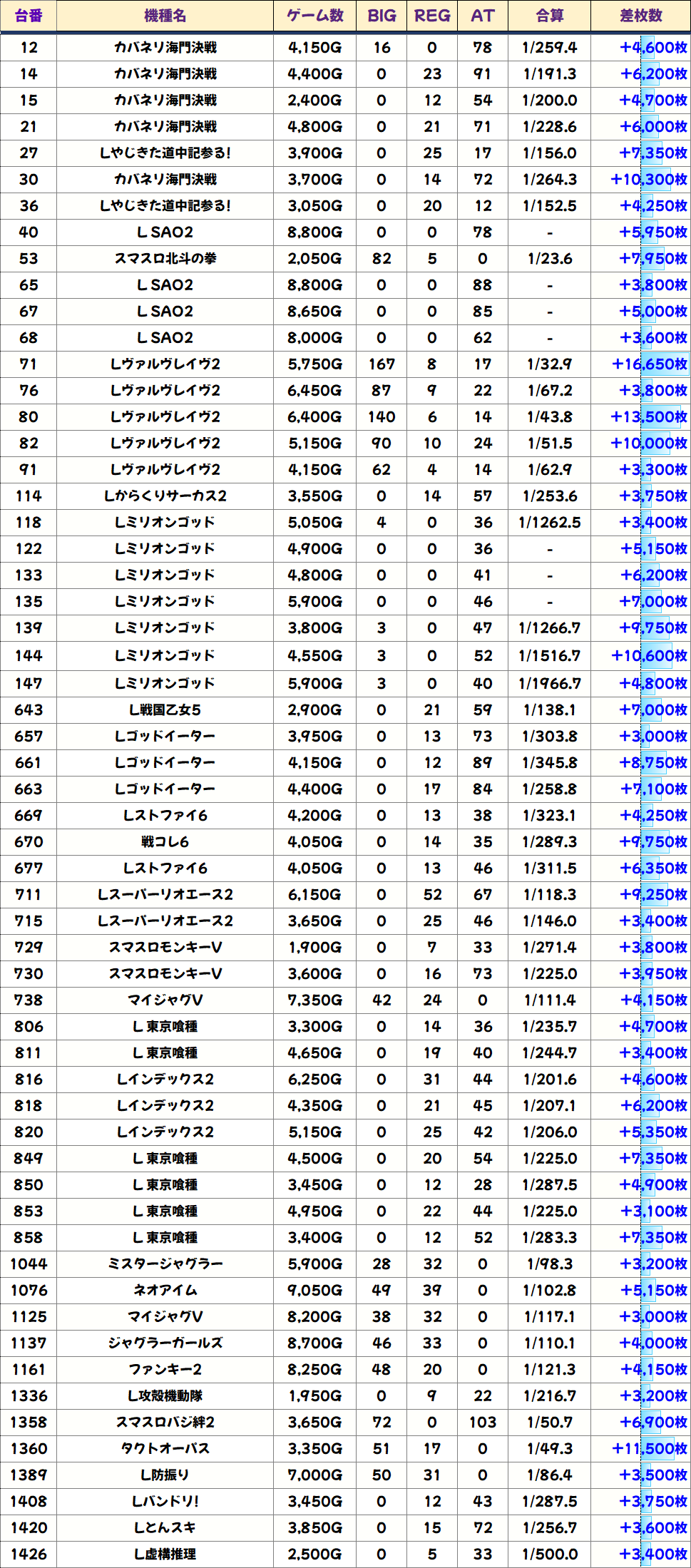Select AT count 103
Viewport: 691px width, 1568px height.
click(x=483, y=1423)
